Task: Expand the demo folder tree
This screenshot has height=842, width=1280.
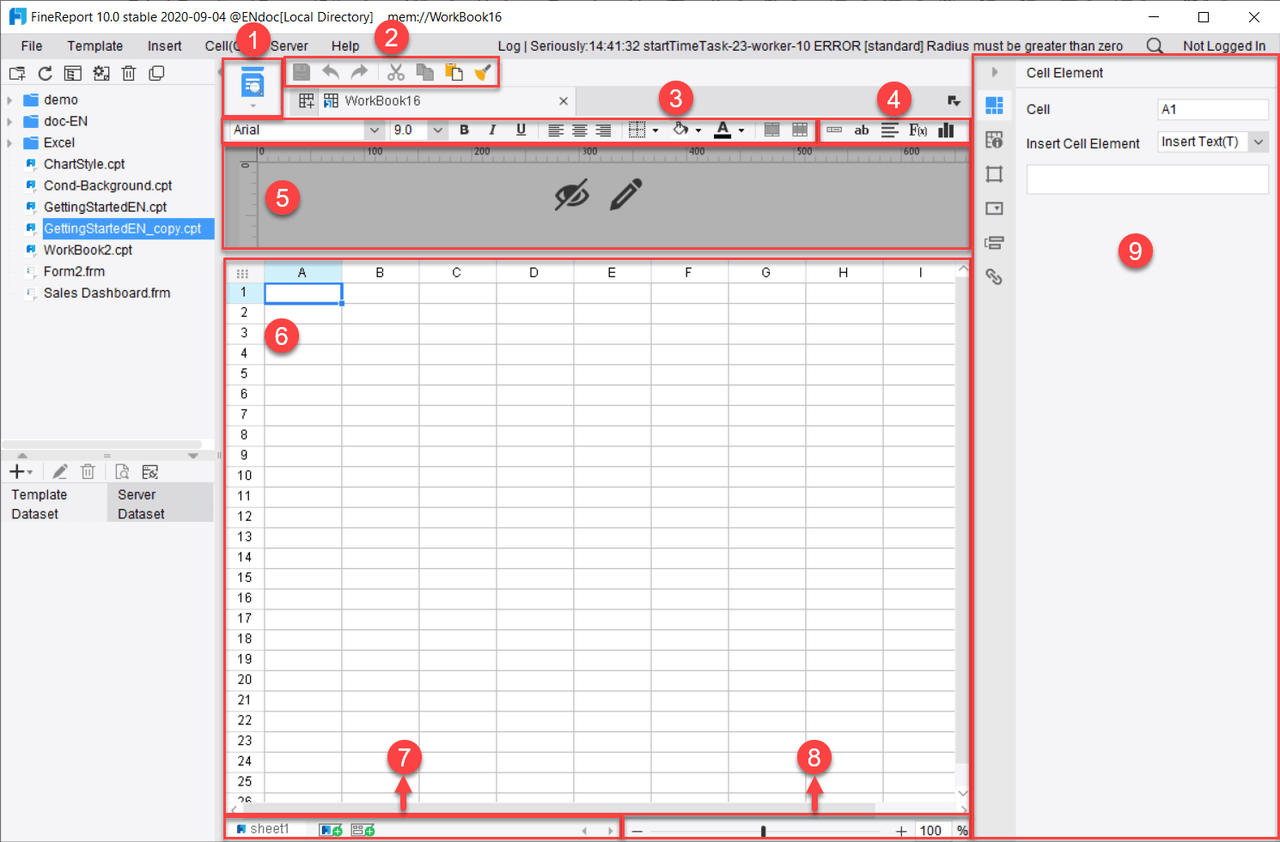Action: [x=10, y=100]
